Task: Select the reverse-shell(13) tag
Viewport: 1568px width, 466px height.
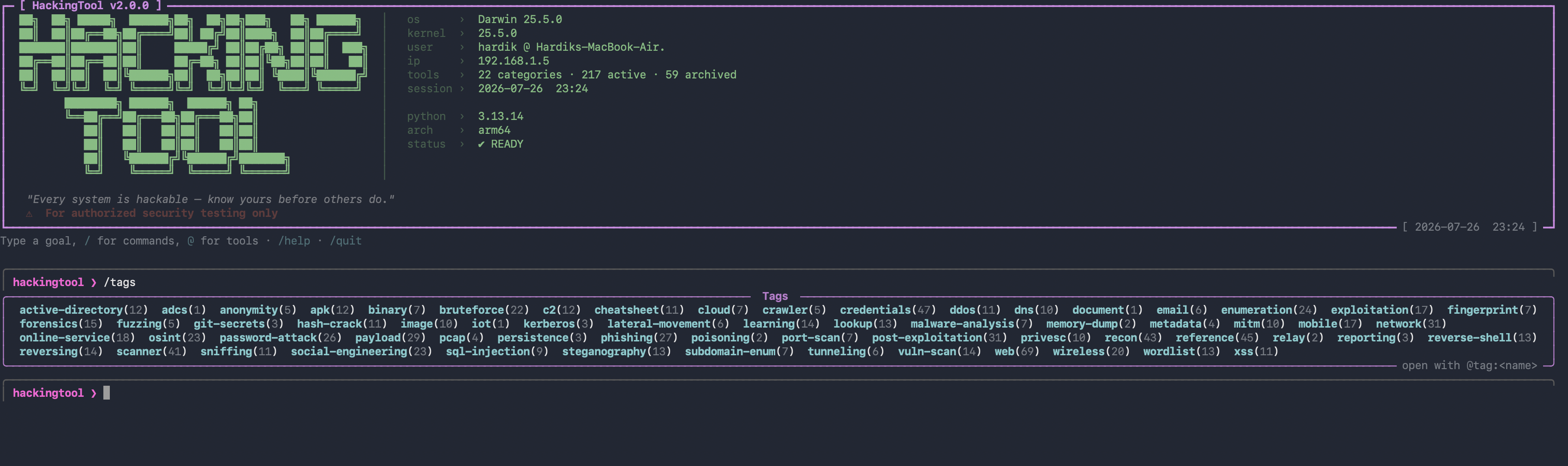Action: 1482,338
